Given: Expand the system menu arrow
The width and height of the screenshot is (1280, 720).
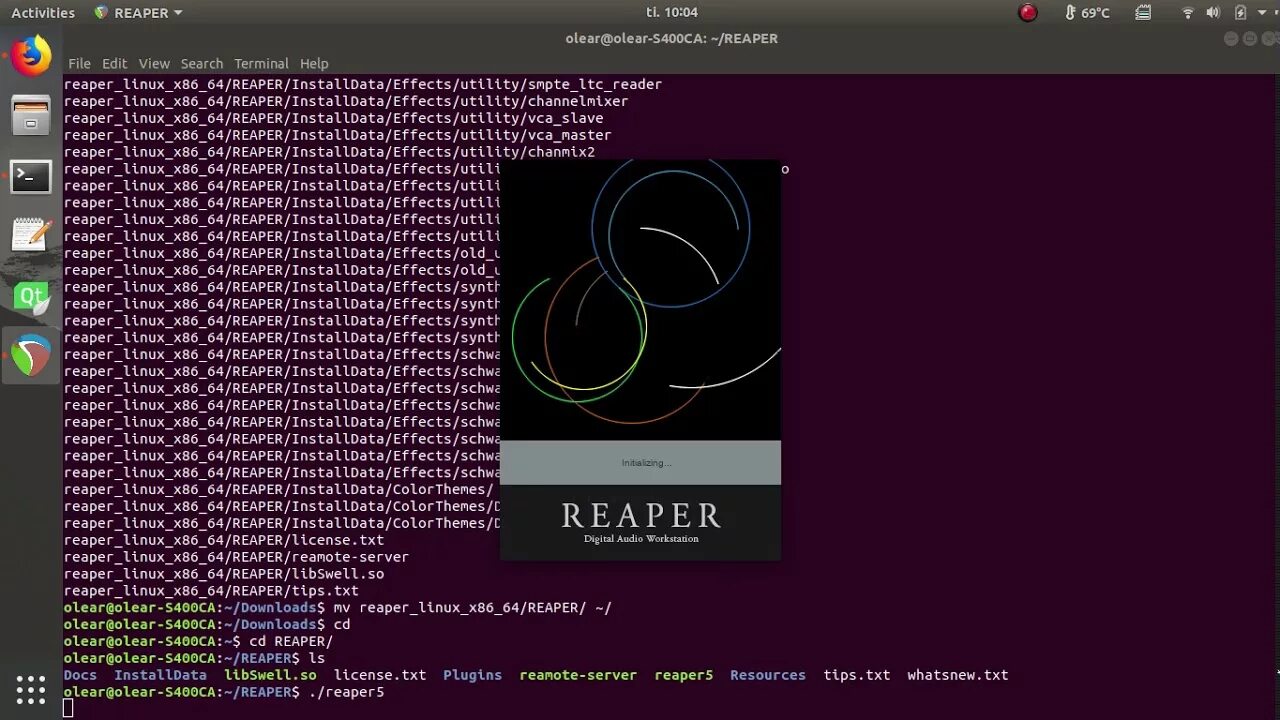Looking at the screenshot, I should (1262, 13).
